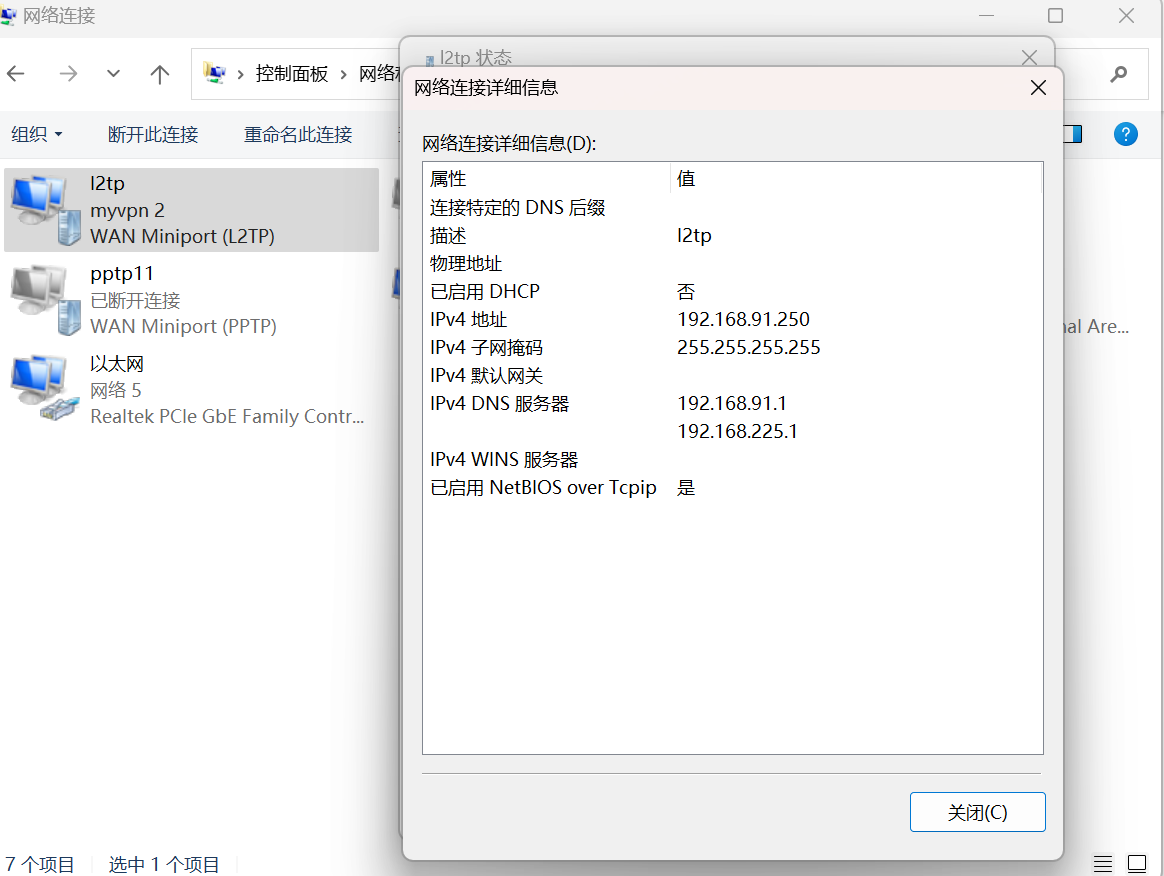Click subnet mask value 255.255.255.255
The height and width of the screenshot is (876, 1164).
tap(748, 347)
